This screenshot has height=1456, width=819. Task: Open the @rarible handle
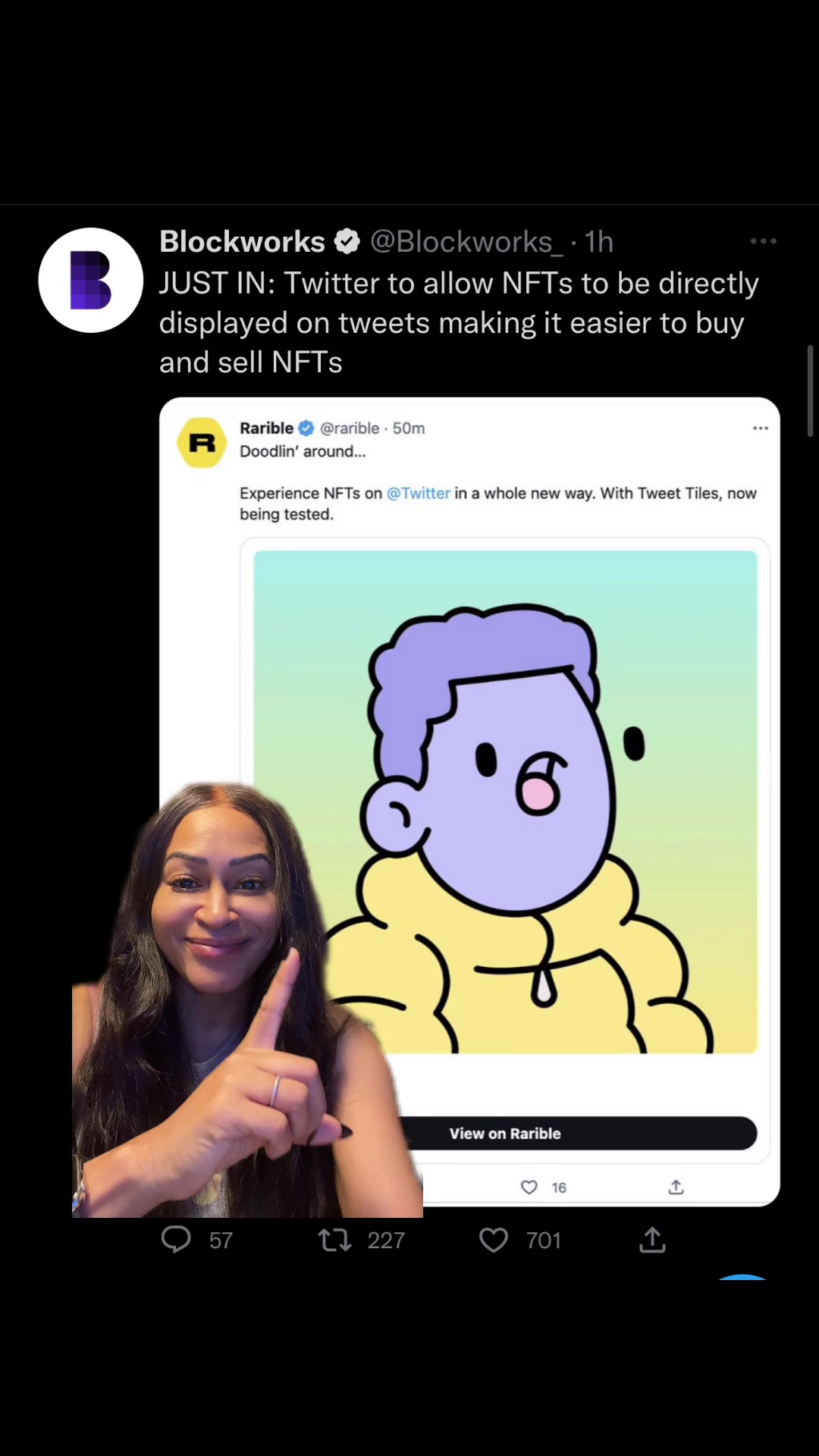click(x=350, y=428)
